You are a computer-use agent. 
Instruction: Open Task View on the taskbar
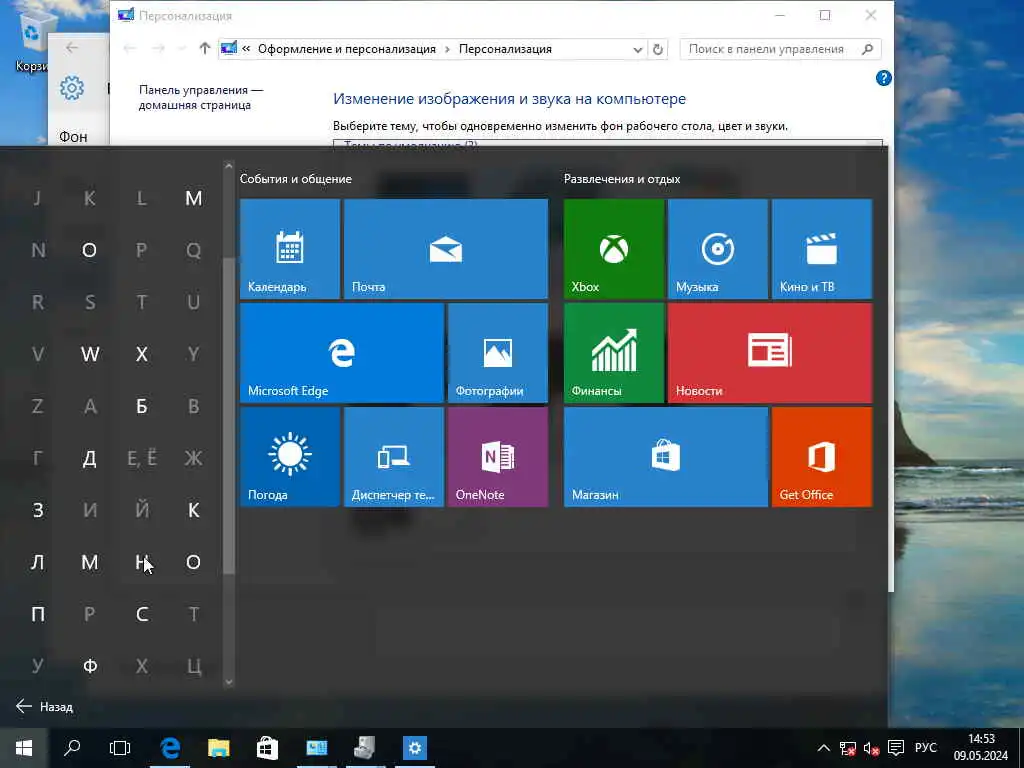point(120,748)
